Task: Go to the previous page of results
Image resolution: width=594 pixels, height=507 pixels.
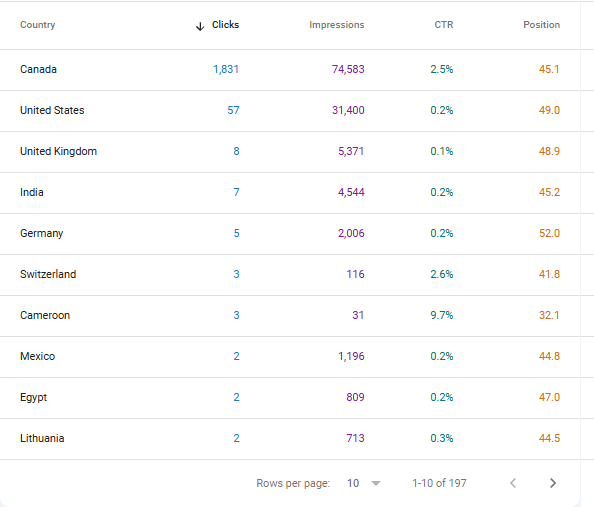Action: click(513, 483)
